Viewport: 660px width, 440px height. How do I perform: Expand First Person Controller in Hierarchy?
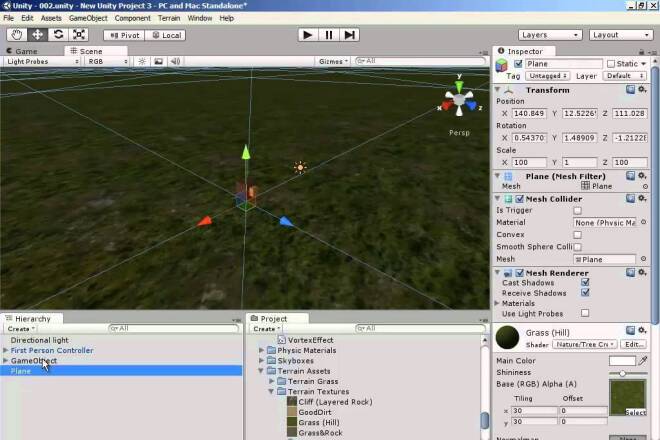click(5, 350)
